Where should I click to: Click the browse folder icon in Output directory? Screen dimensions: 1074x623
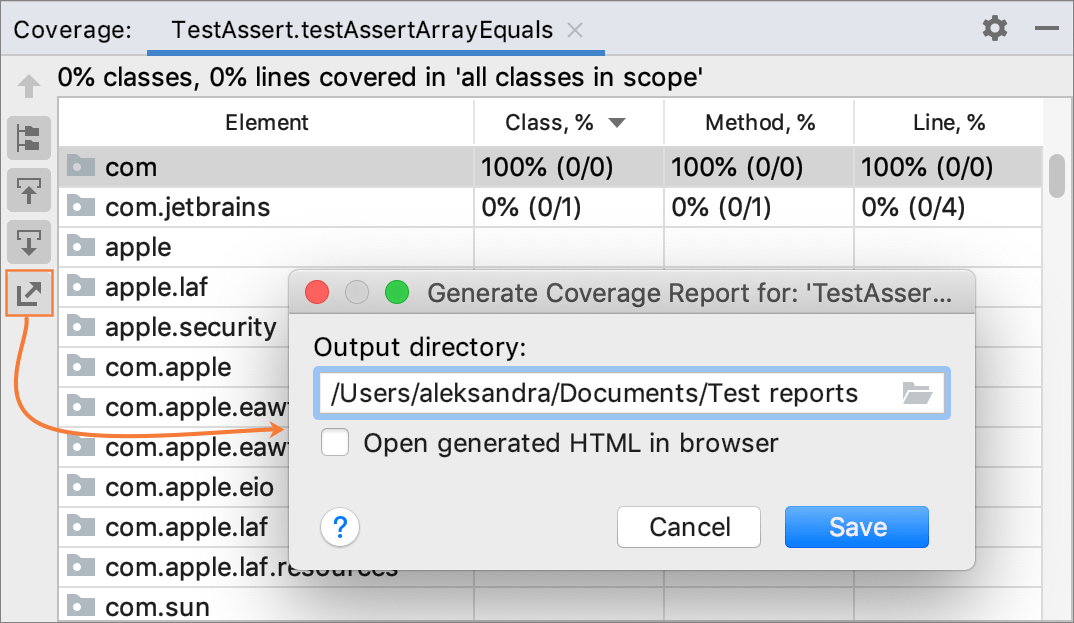[x=917, y=393]
